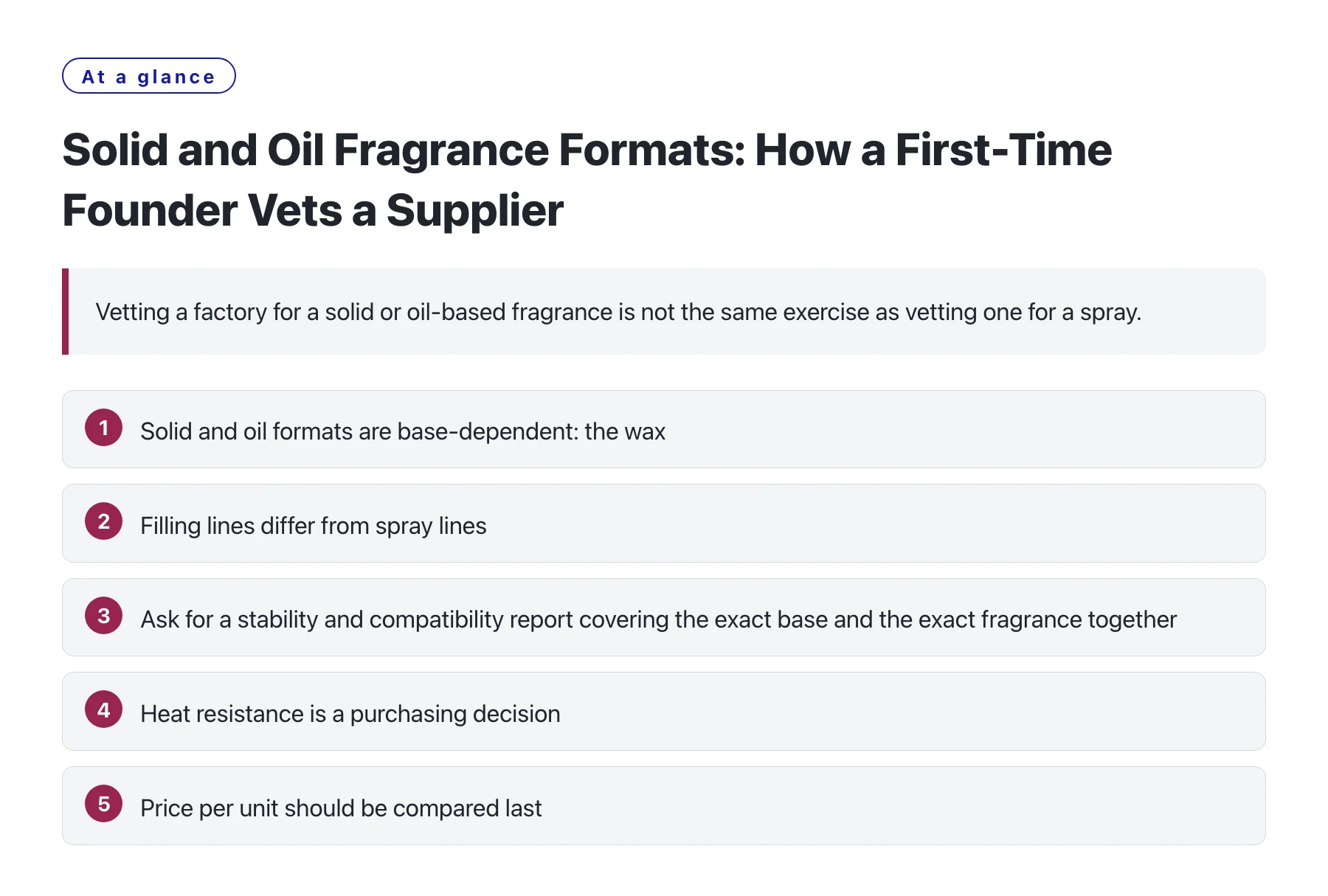The height and width of the screenshot is (896, 1328).
Task: Click the Solid and Oil Fragrance Formats heading
Action: 587,150
